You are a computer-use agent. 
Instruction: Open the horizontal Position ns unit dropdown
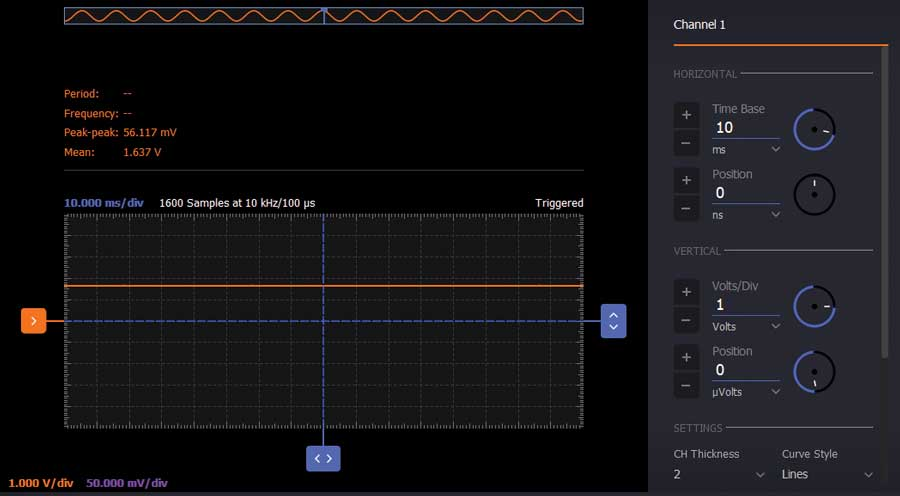click(746, 214)
